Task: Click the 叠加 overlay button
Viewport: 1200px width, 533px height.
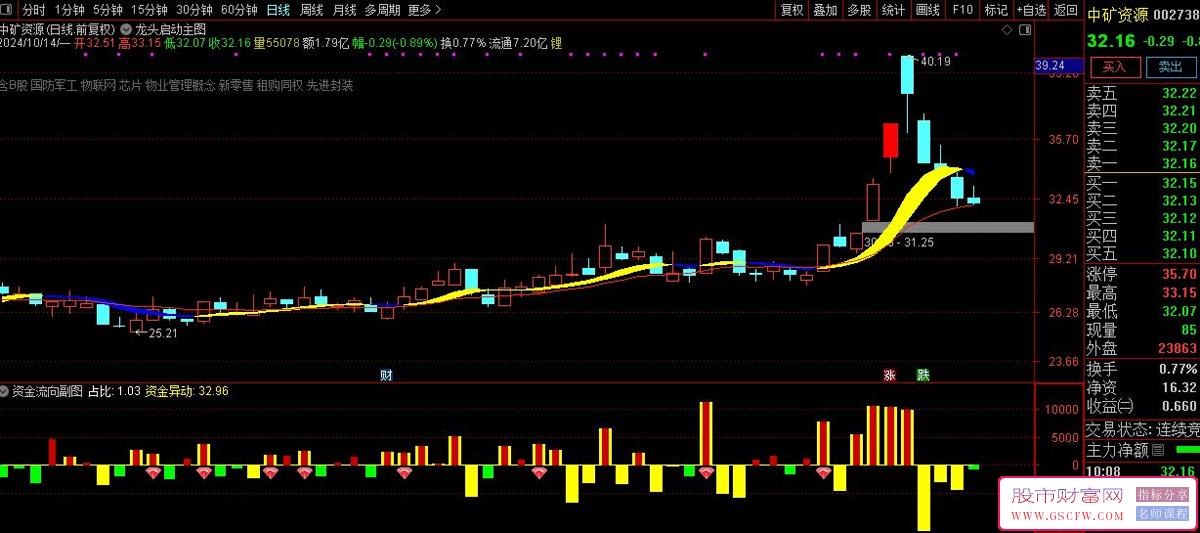Action: tap(825, 10)
